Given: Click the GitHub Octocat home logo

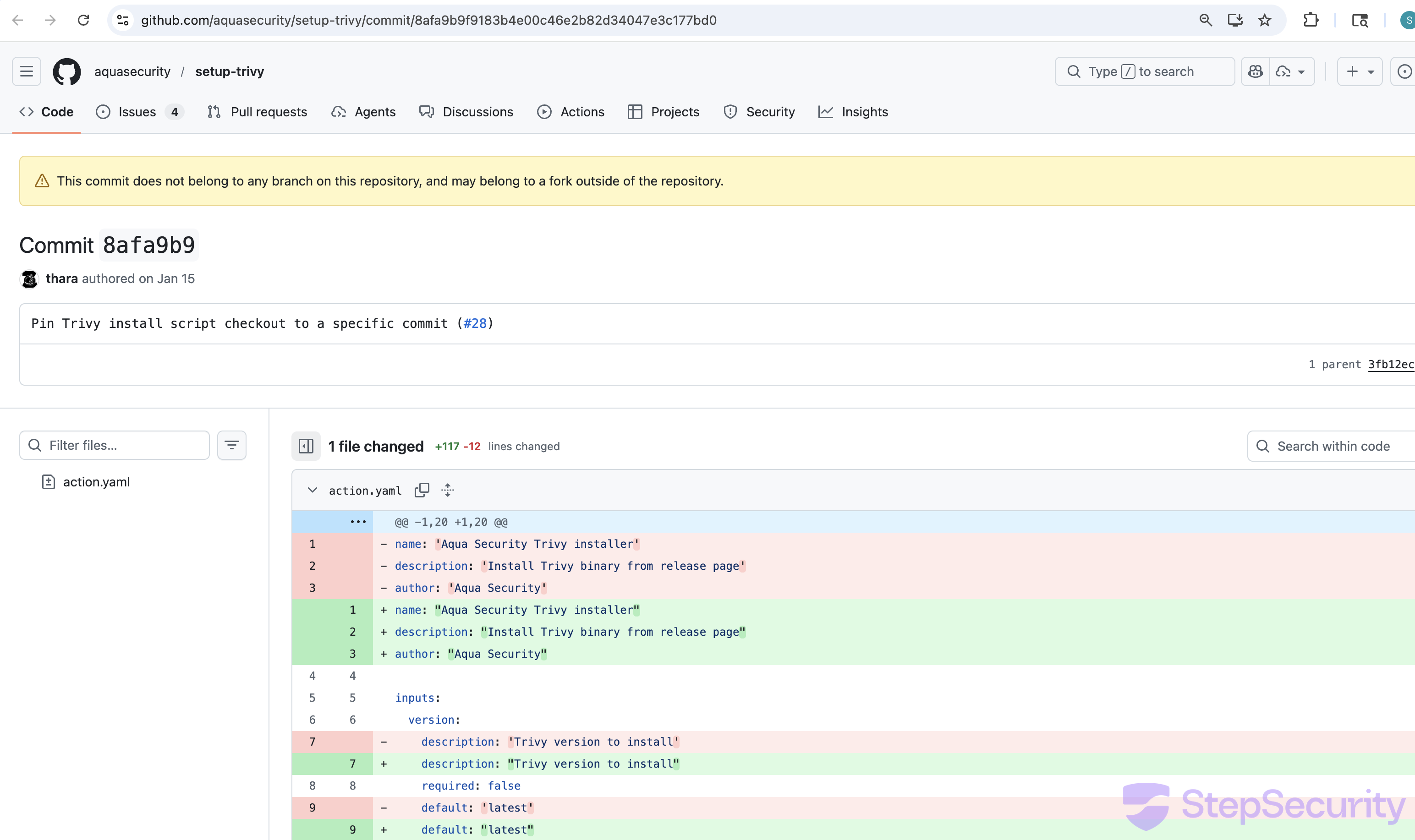Looking at the screenshot, I should click(x=67, y=71).
